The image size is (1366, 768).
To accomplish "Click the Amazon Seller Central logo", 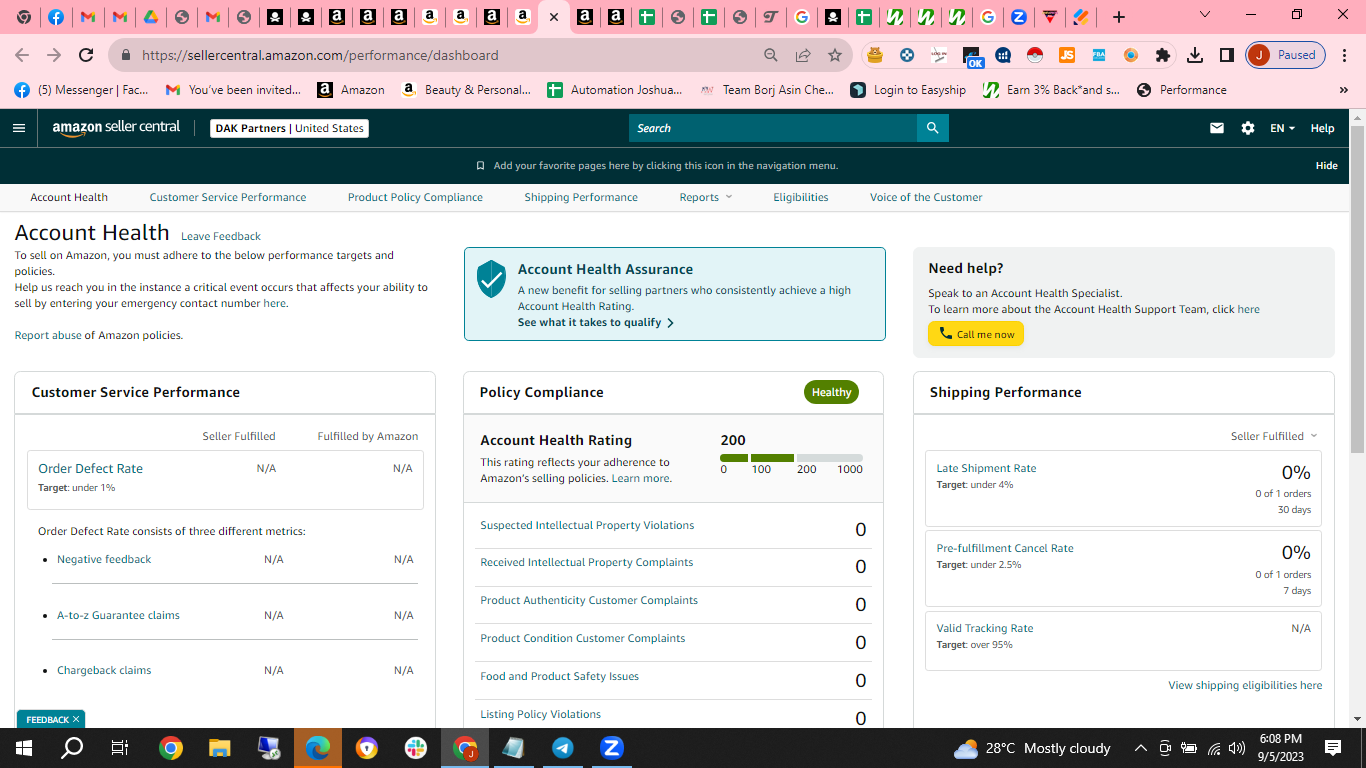I will (x=116, y=128).
